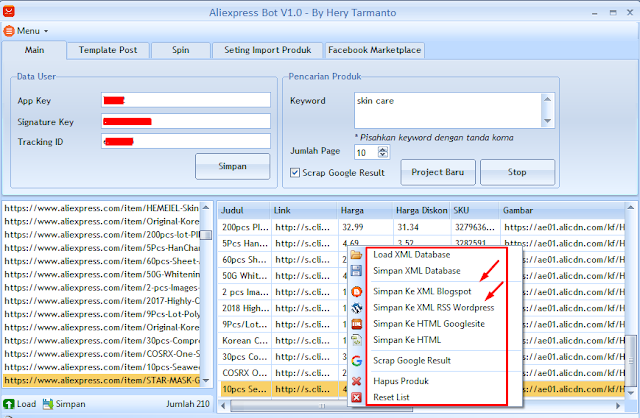Select the STAR-MASK URL in list

101,380
